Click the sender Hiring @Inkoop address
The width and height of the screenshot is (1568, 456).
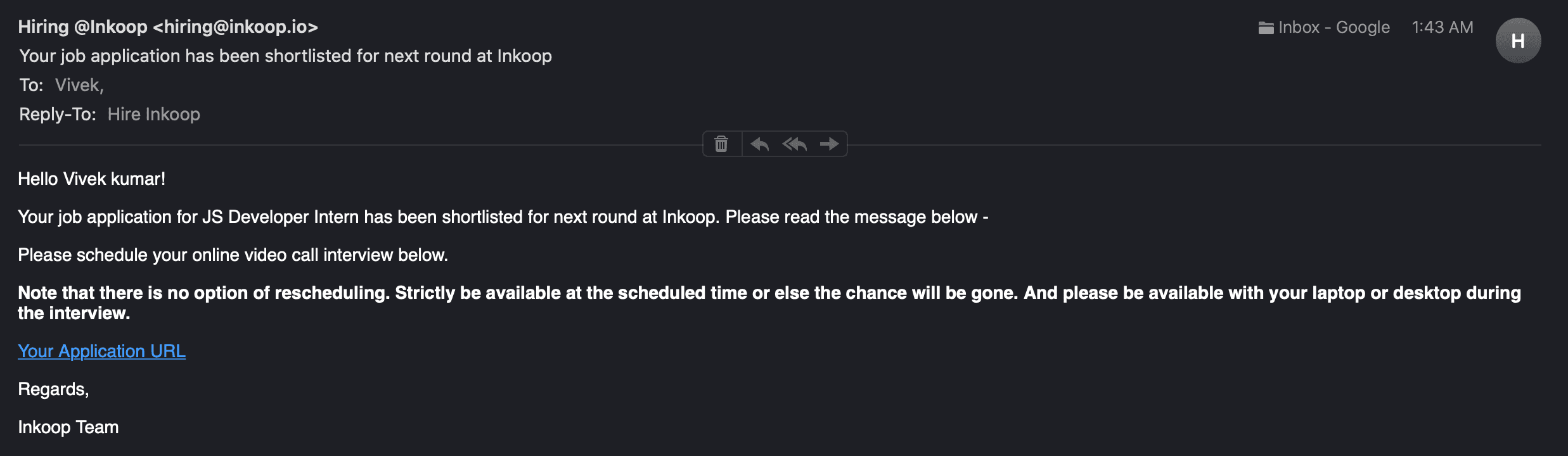[x=168, y=27]
